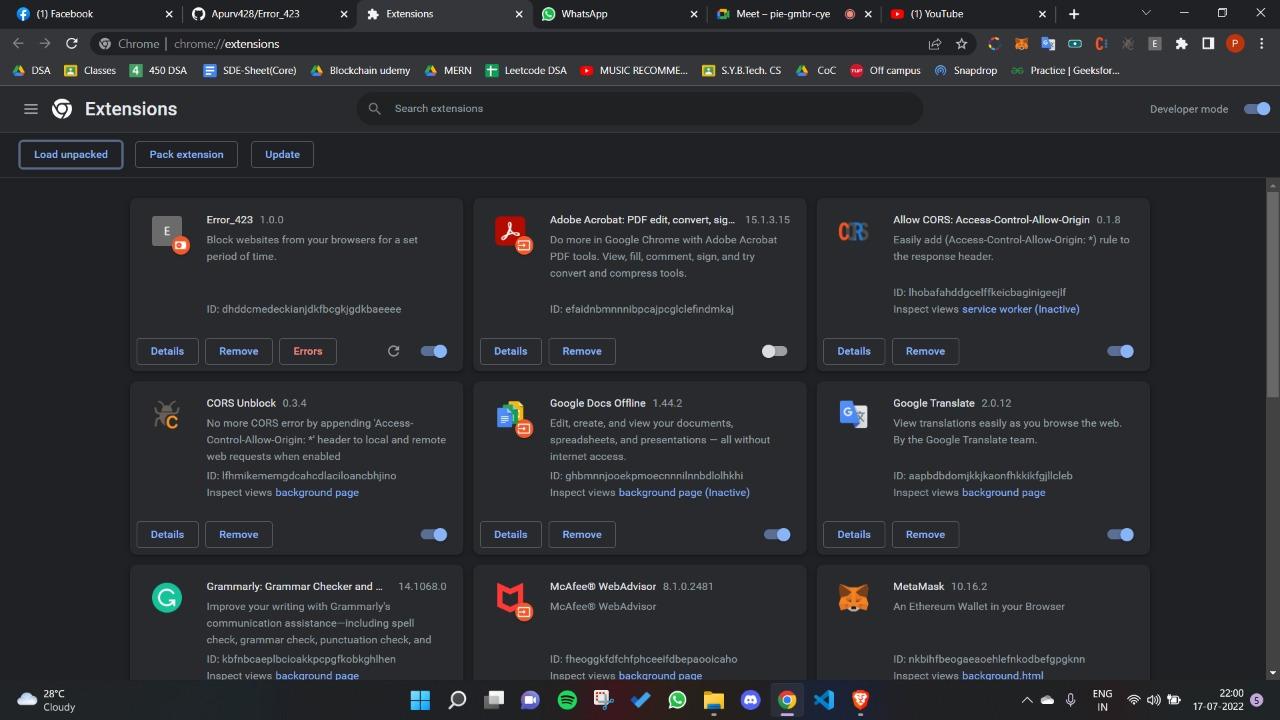Toggle Developer mode switch
This screenshot has width=1280, height=720.
coord(1257,109)
